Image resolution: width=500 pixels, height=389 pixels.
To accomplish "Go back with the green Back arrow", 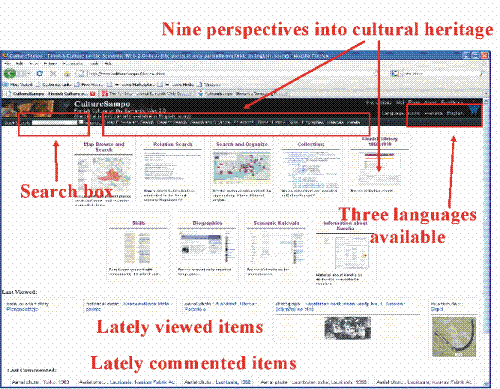I will [x=10, y=73].
